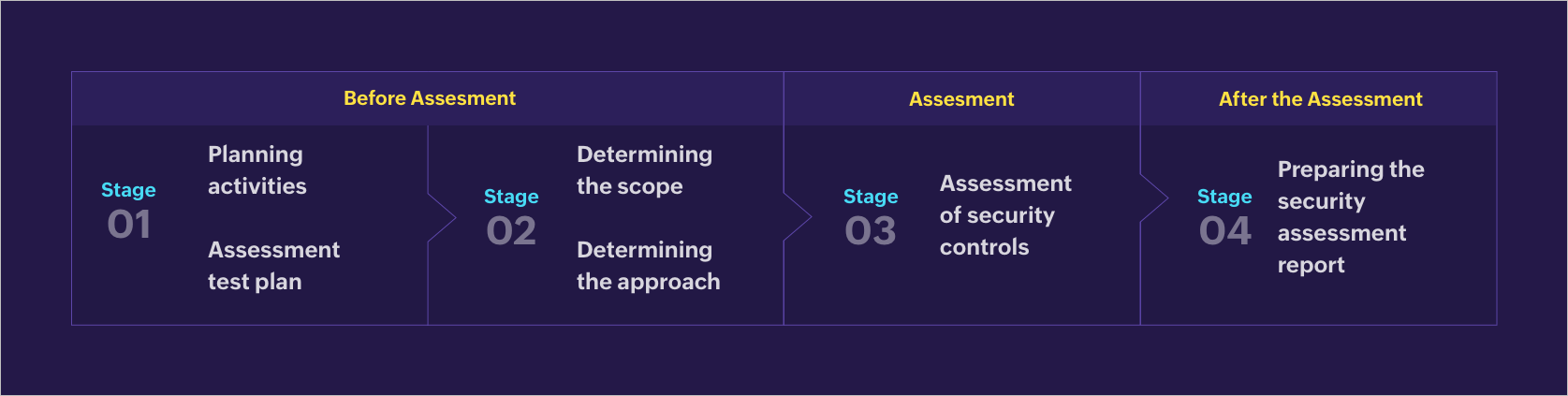Viewport: 1568px width, 396px height.
Task: Click the 'After the Assessment' header
Action: coord(1320,99)
